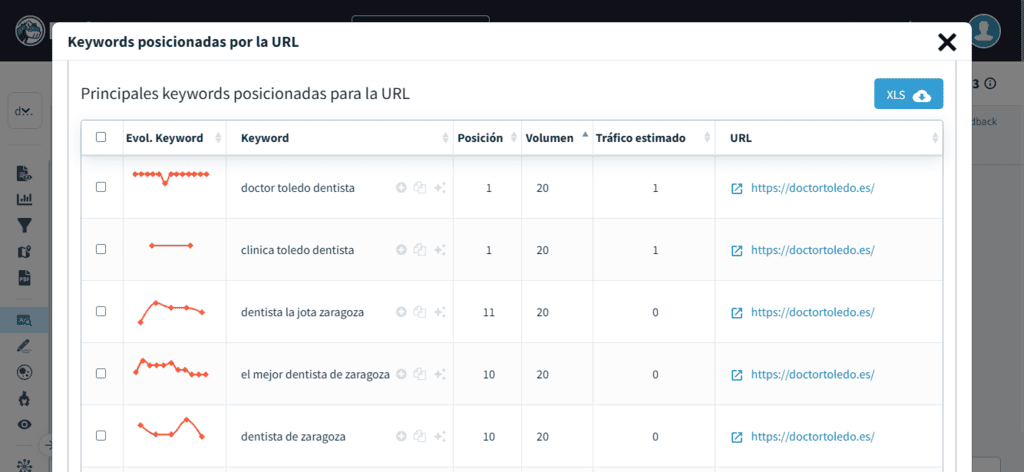Copy the 'dentista de zaragoza' keyword
The image size is (1024, 472).
pos(420,437)
